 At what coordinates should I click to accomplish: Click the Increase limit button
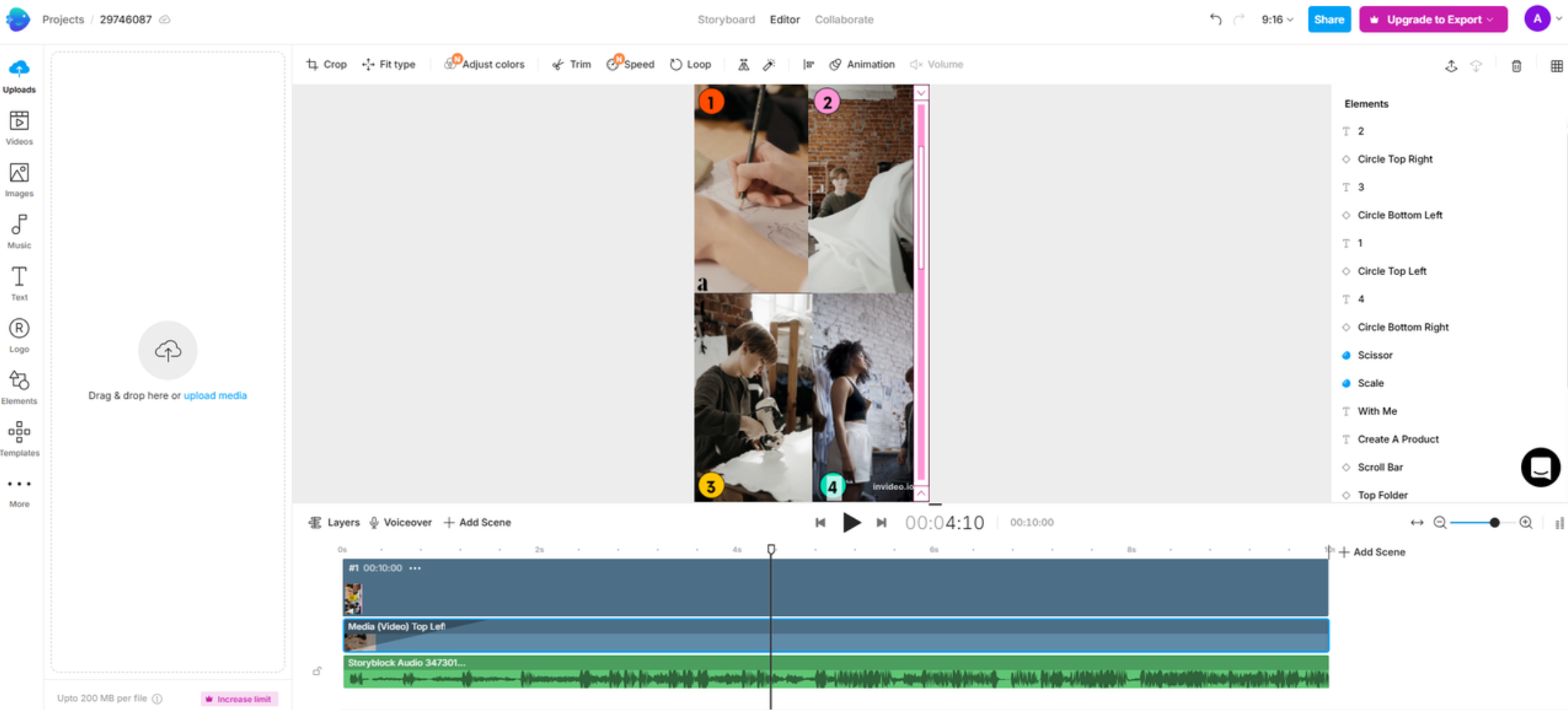click(x=240, y=699)
